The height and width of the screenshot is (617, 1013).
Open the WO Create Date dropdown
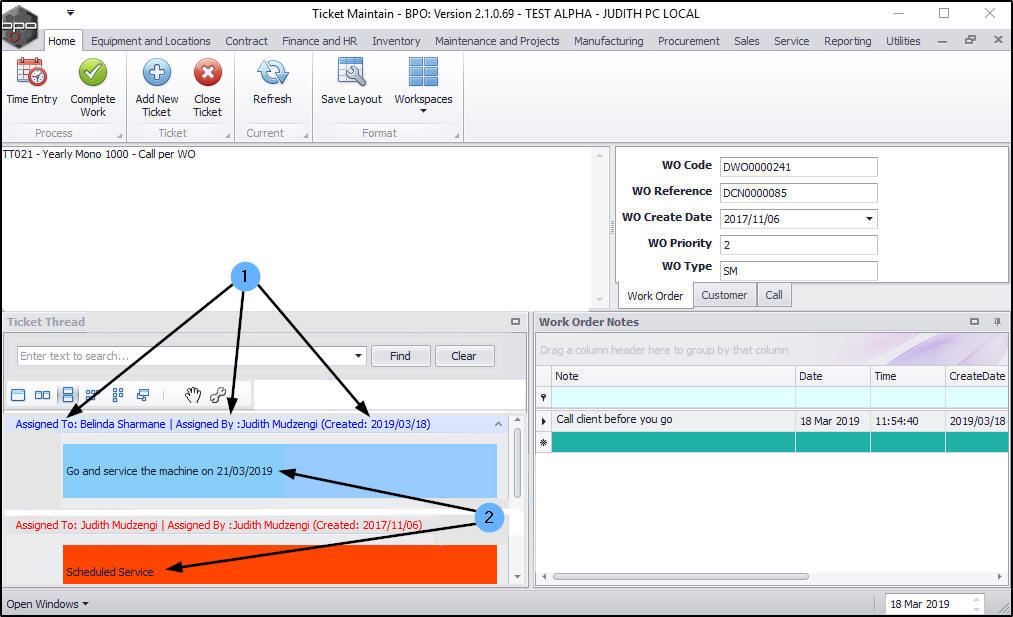click(869, 219)
